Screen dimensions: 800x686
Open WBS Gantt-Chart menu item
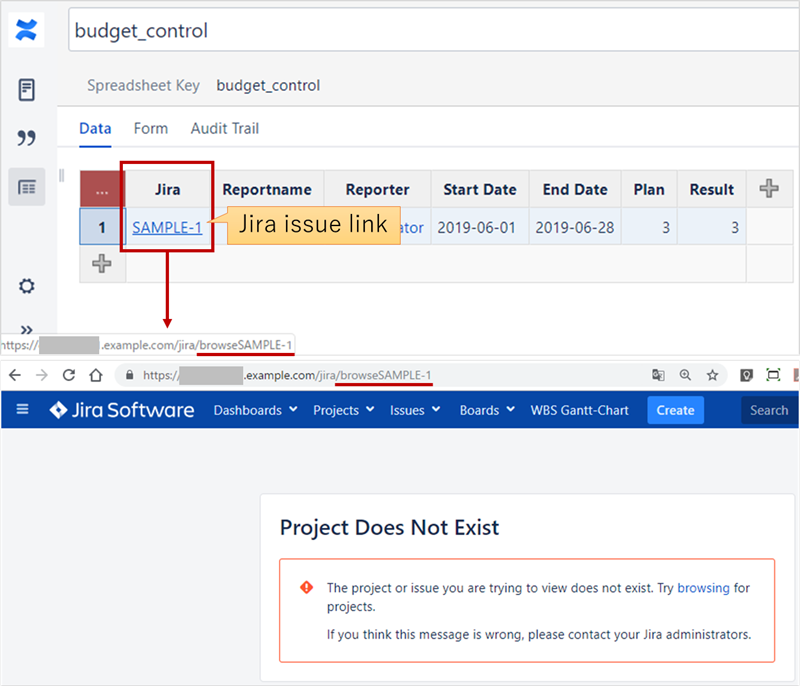click(x=579, y=410)
